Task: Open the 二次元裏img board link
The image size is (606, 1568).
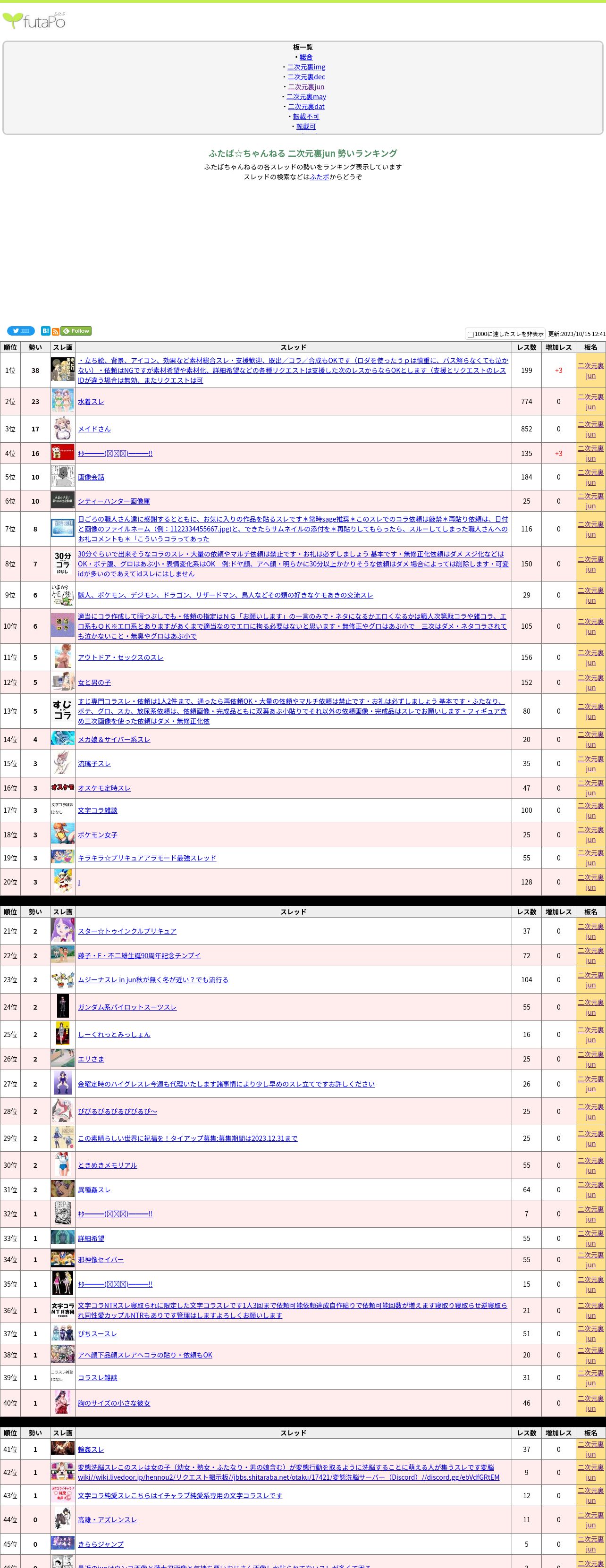Action: [306, 67]
